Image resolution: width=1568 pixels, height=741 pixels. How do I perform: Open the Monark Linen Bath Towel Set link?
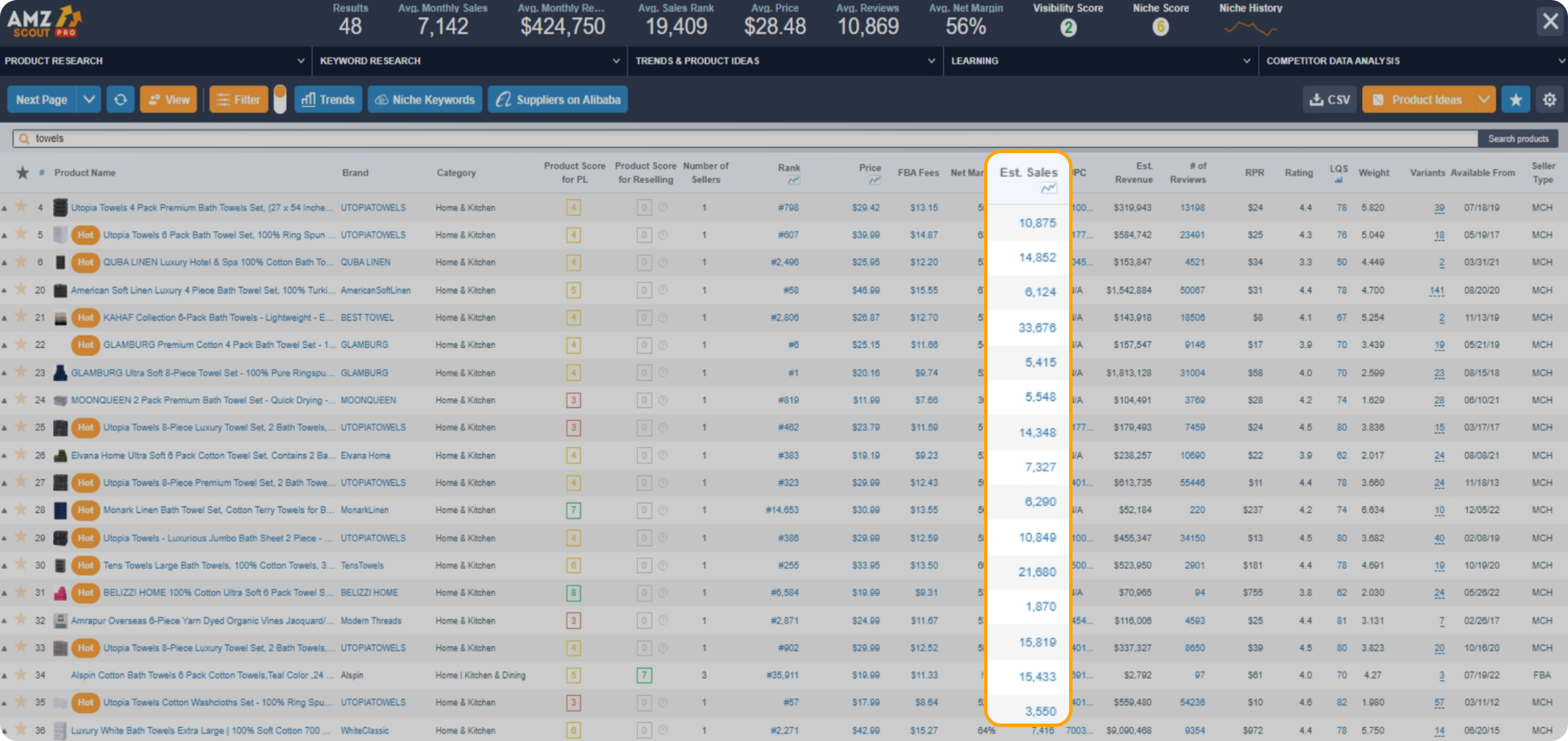click(x=219, y=511)
